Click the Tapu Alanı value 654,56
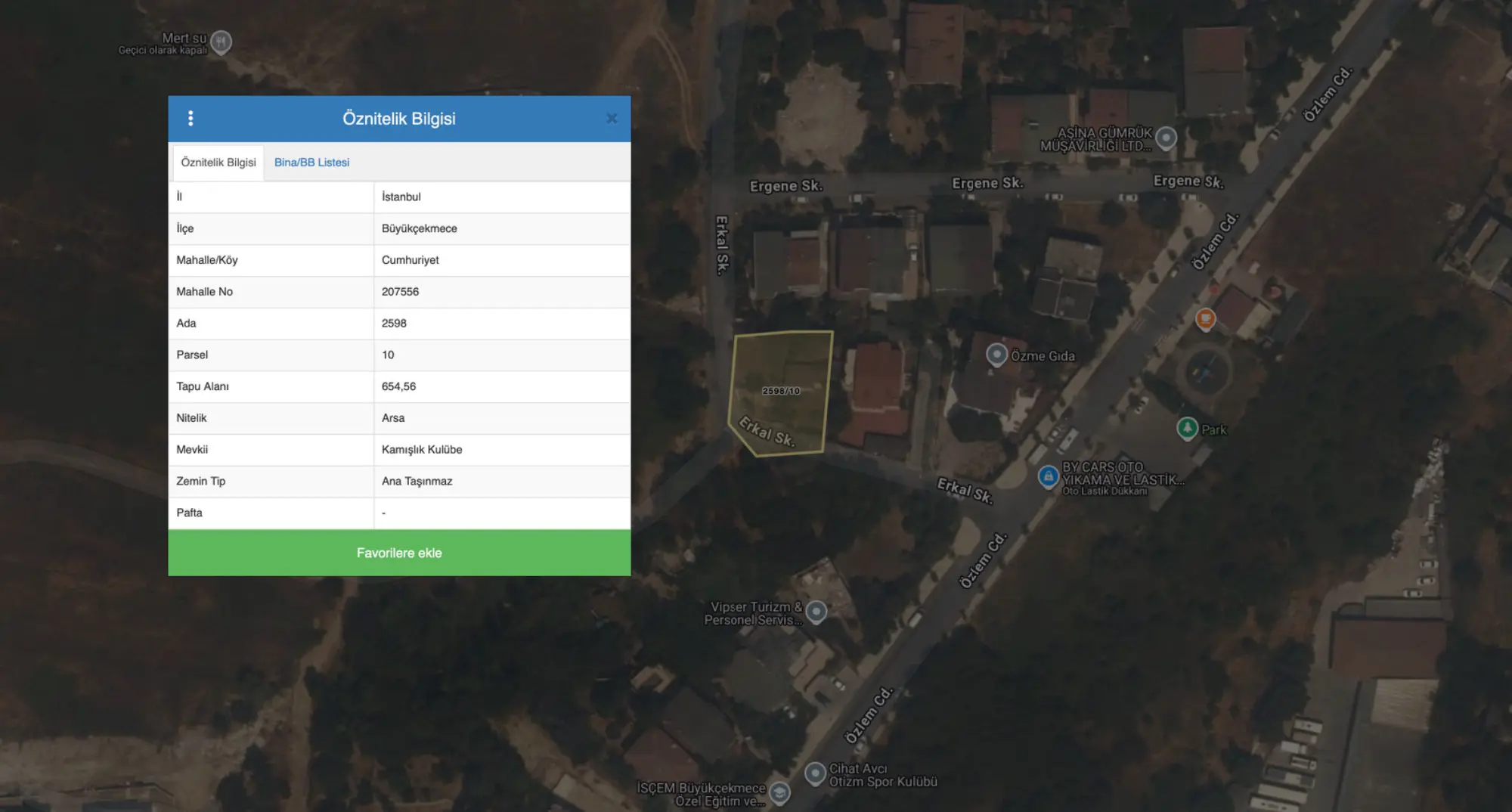 click(502, 386)
